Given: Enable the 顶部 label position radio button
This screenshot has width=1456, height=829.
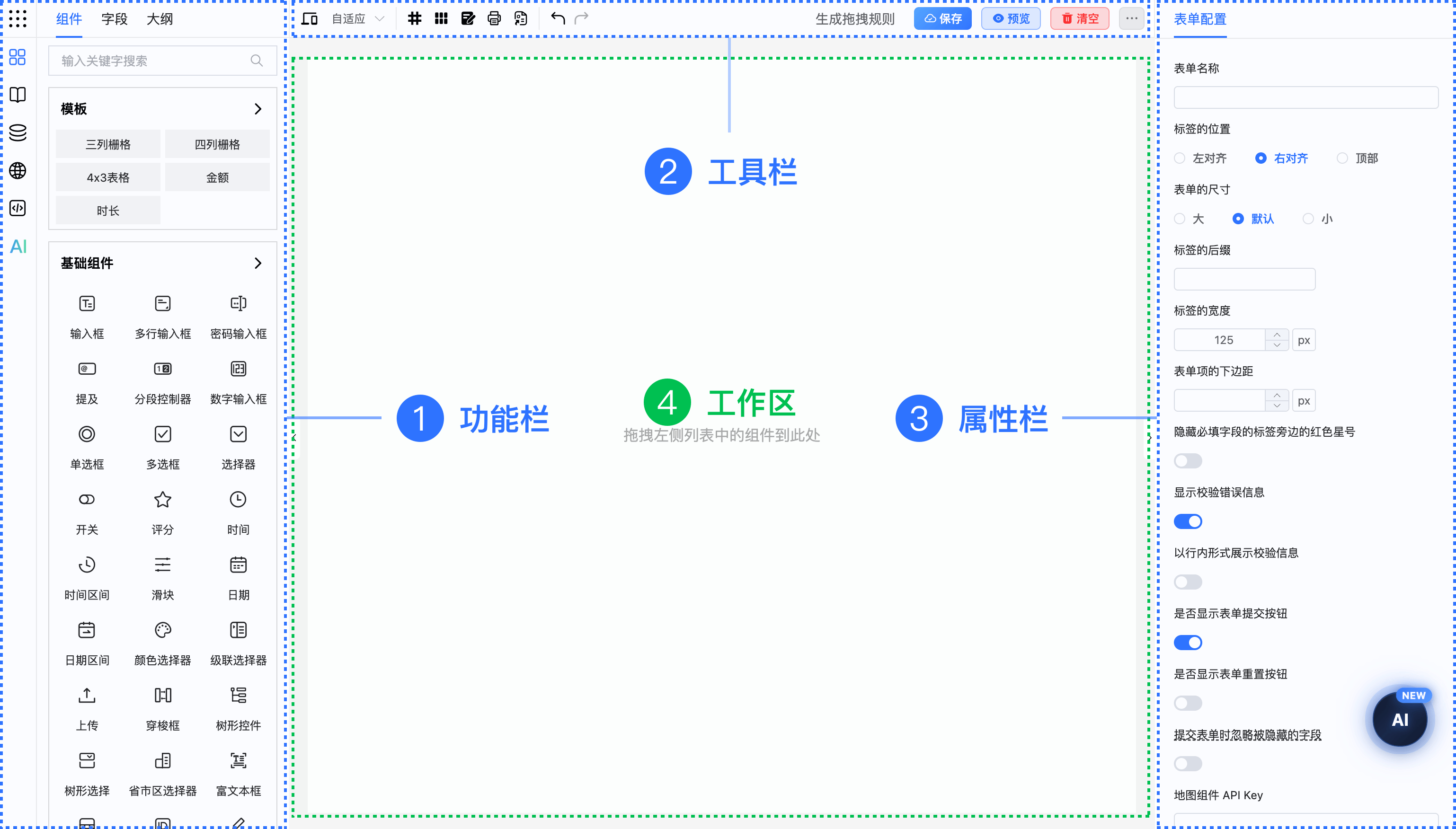Looking at the screenshot, I should [1343, 158].
